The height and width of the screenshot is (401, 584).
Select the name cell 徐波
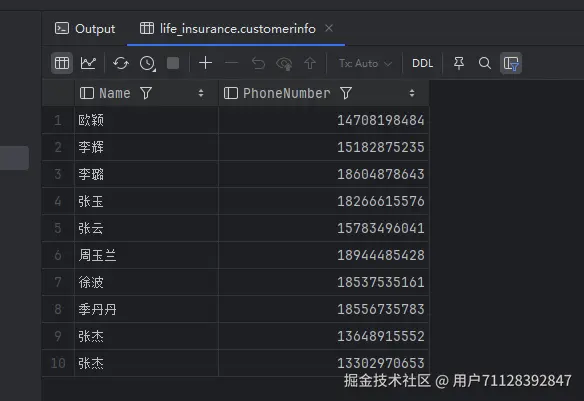tap(146, 282)
